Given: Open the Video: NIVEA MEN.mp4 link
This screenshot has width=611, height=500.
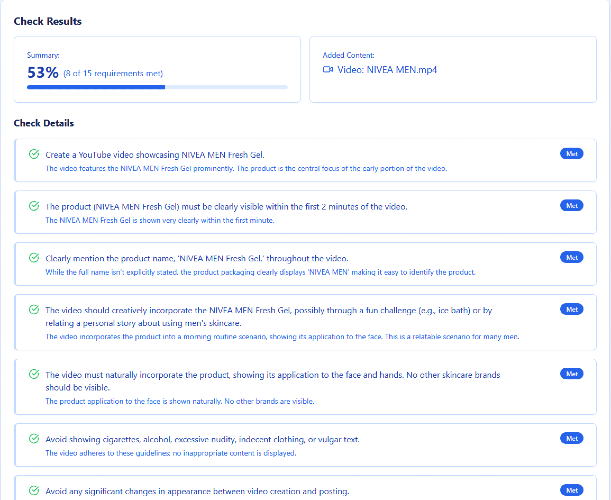Looking at the screenshot, I should click(x=387, y=70).
